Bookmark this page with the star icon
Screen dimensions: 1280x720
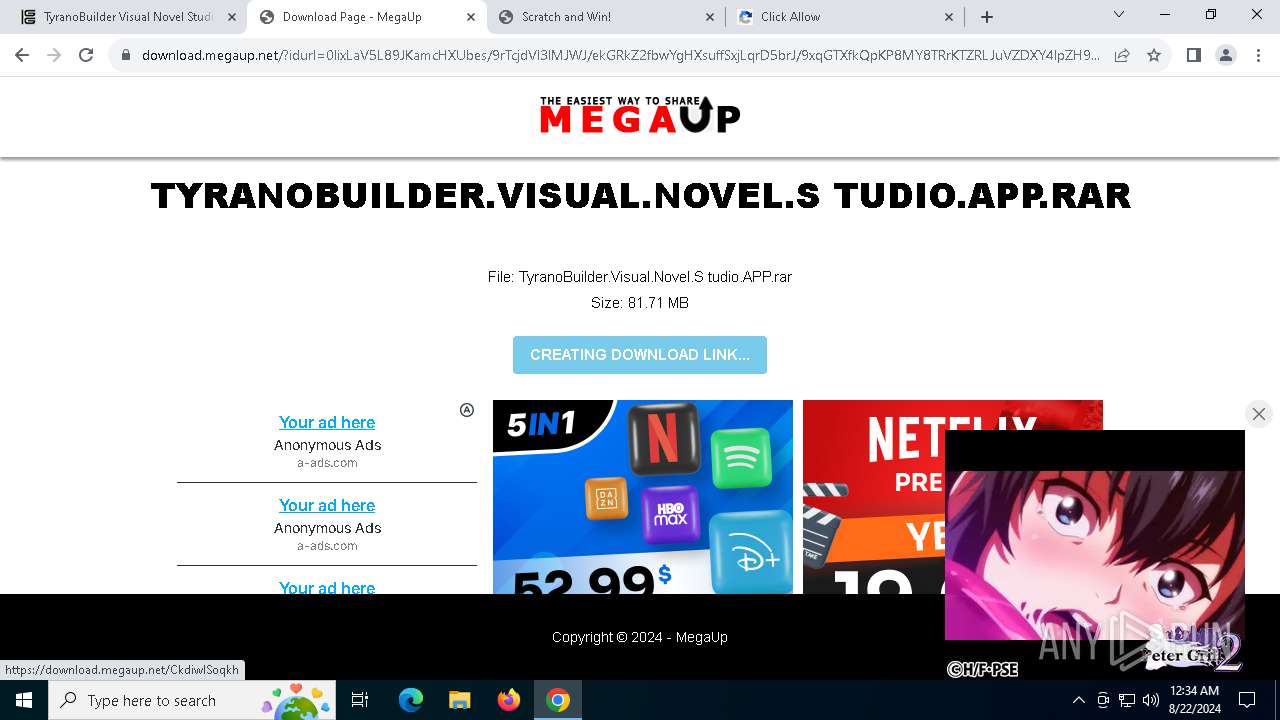pyautogui.click(x=1154, y=56)
